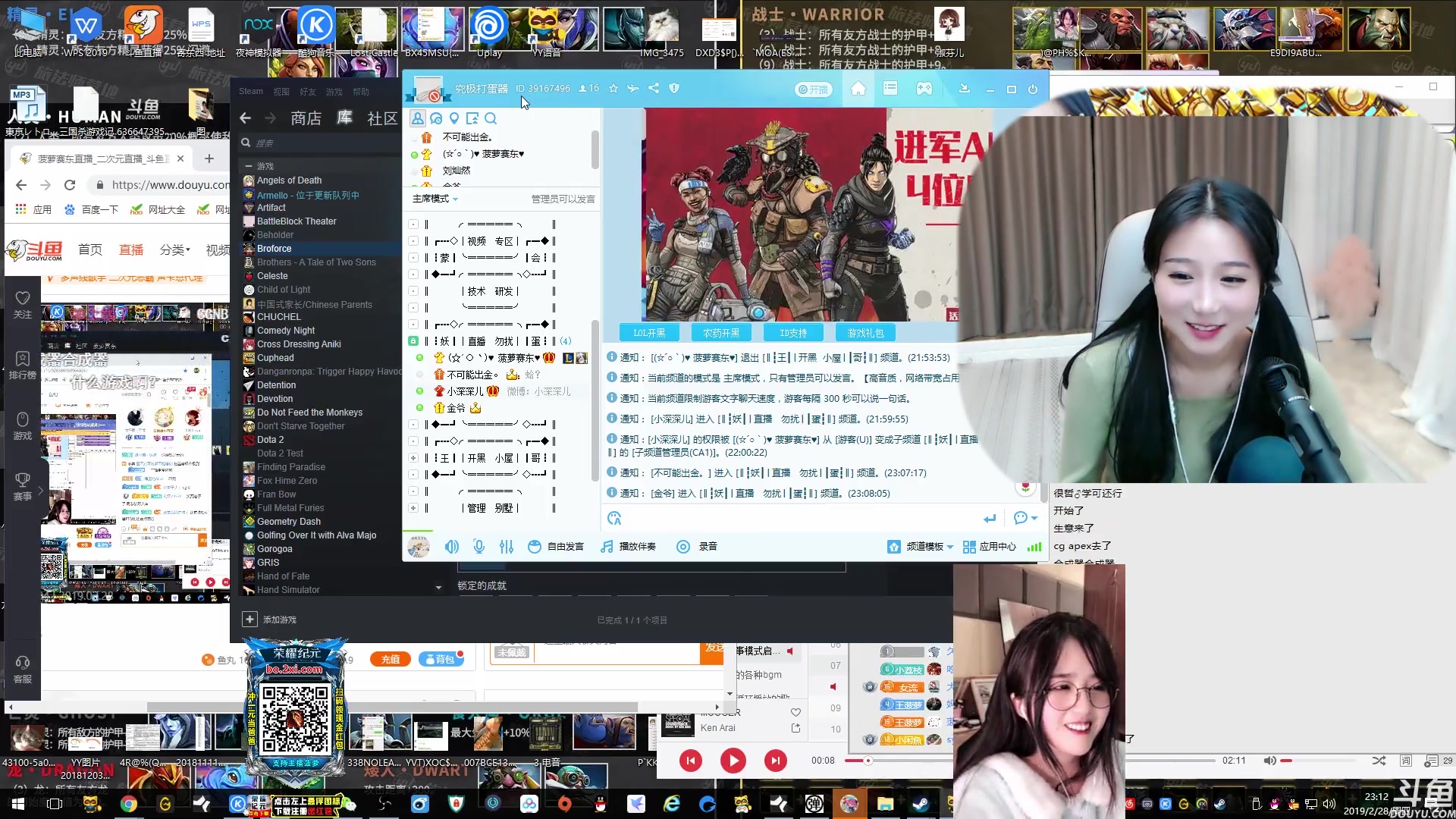
Task: Click the YY minimize-to-tray arrow icon
Action: (x=964, y=89)
